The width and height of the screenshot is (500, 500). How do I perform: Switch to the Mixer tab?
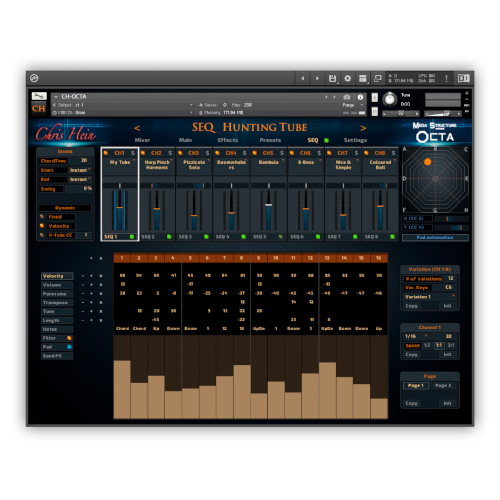[142, 140]
